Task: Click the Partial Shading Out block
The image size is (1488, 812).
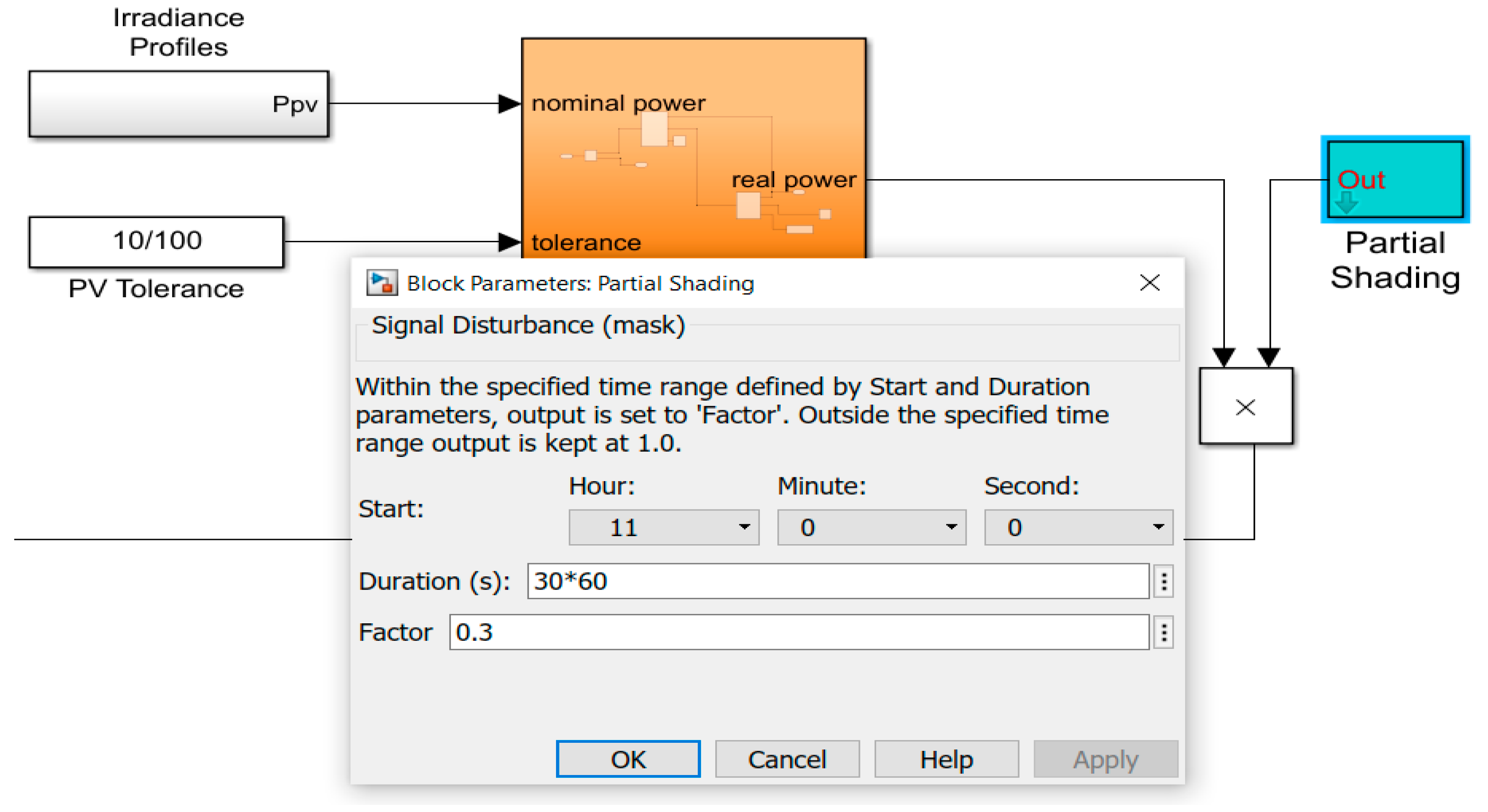Action: click(1395, 179)
